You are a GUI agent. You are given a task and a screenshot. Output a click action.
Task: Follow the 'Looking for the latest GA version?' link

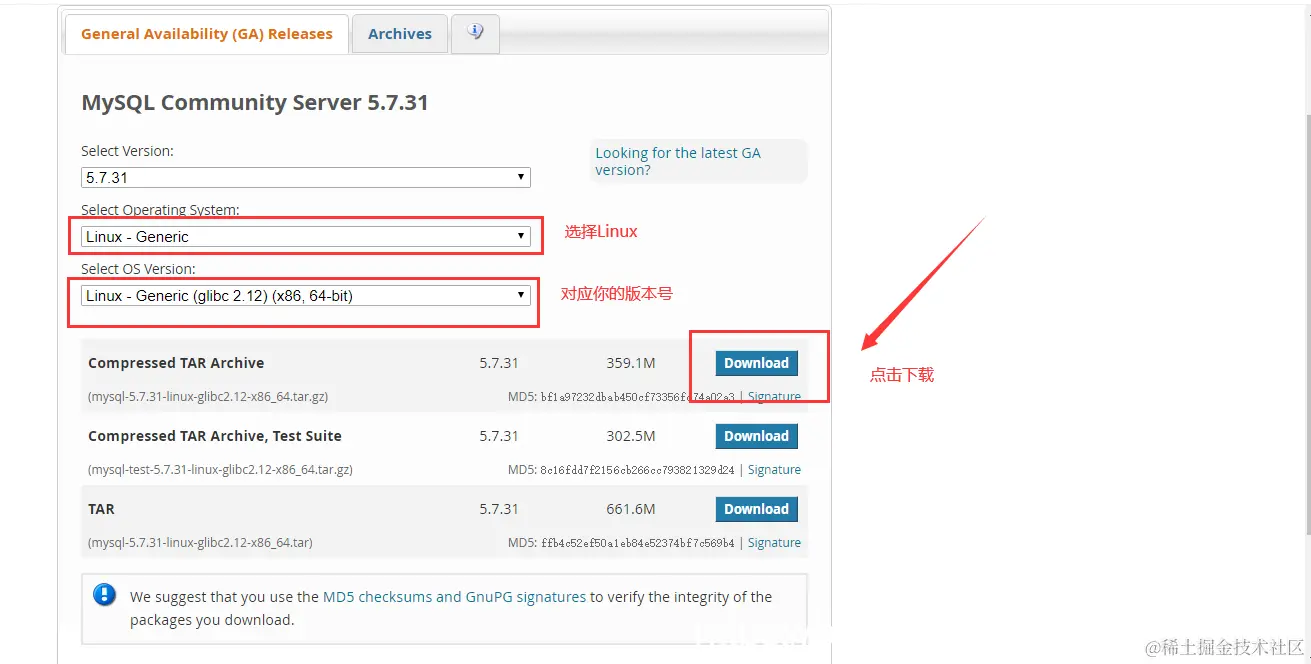[678, 161]
